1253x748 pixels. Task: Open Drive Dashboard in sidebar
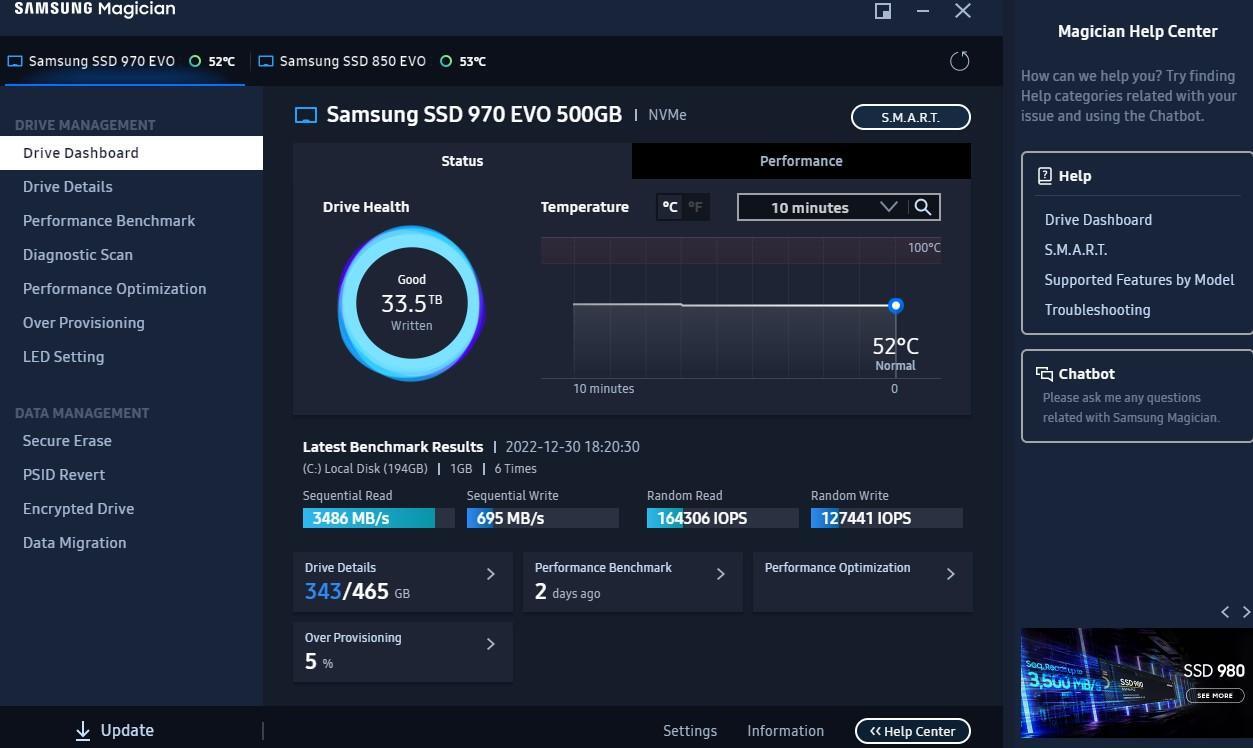click(131, 153)
